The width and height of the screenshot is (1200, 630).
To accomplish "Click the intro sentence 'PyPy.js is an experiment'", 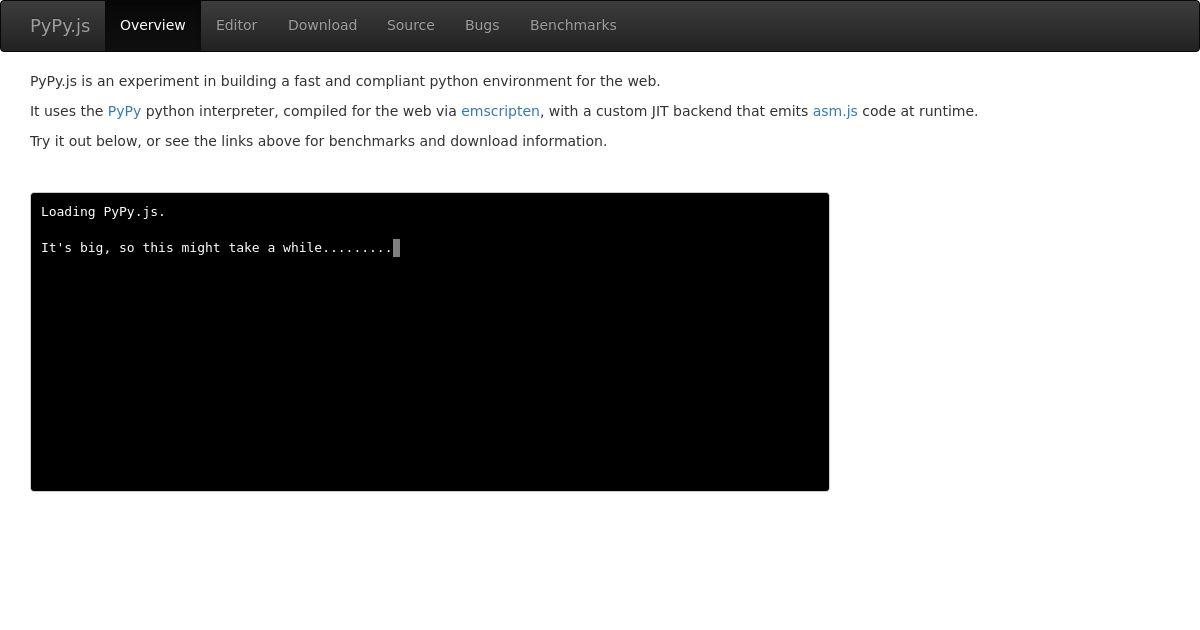I will pyautogui.click(x=345, y=81).
